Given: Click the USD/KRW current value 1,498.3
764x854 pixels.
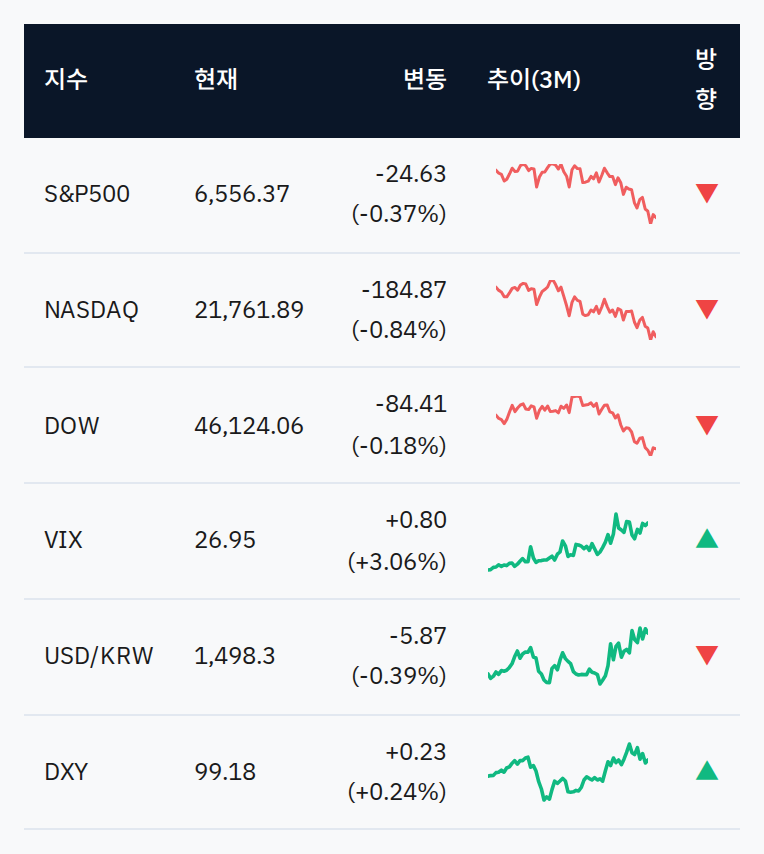Looking at the screenshot, I should pos(235,656).
